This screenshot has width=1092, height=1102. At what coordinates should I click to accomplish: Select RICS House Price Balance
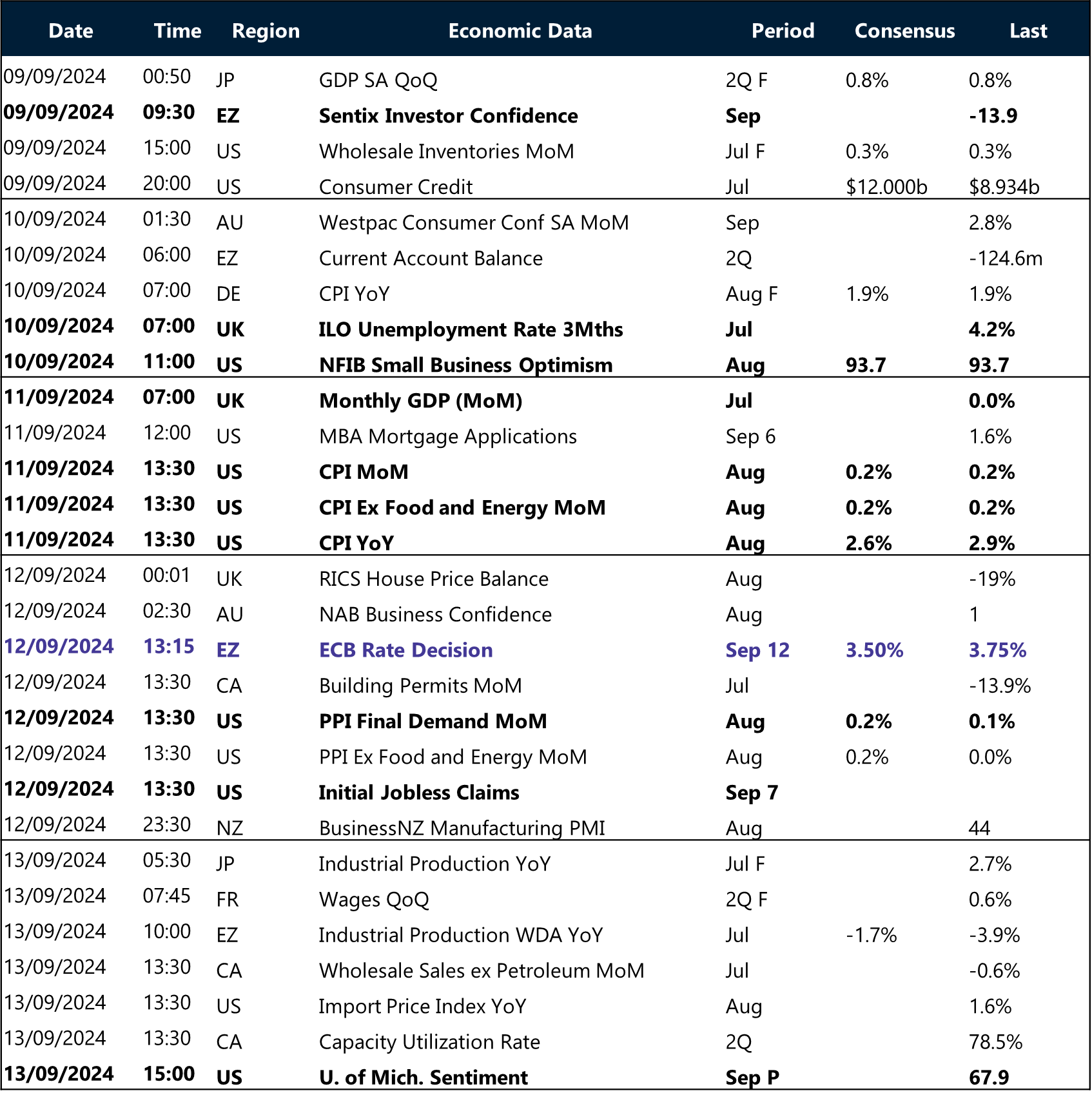[434, 579]
